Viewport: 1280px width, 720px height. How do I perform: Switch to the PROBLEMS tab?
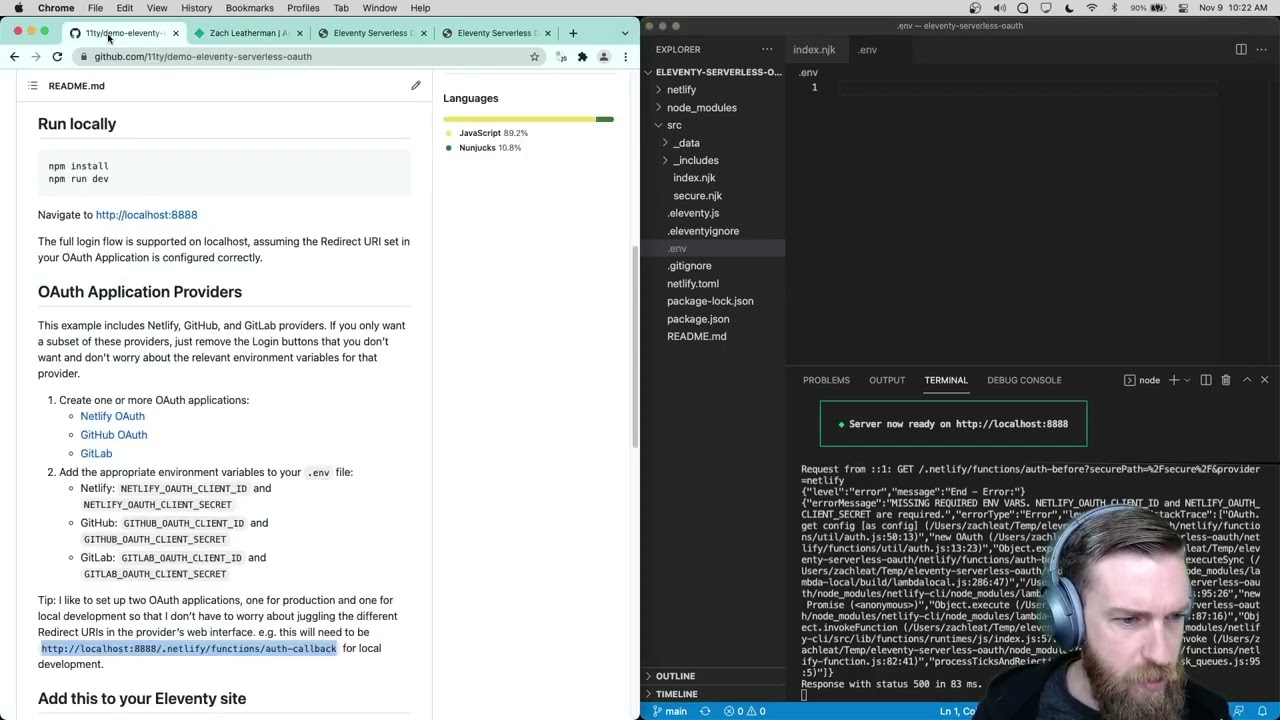click(826, 380)
